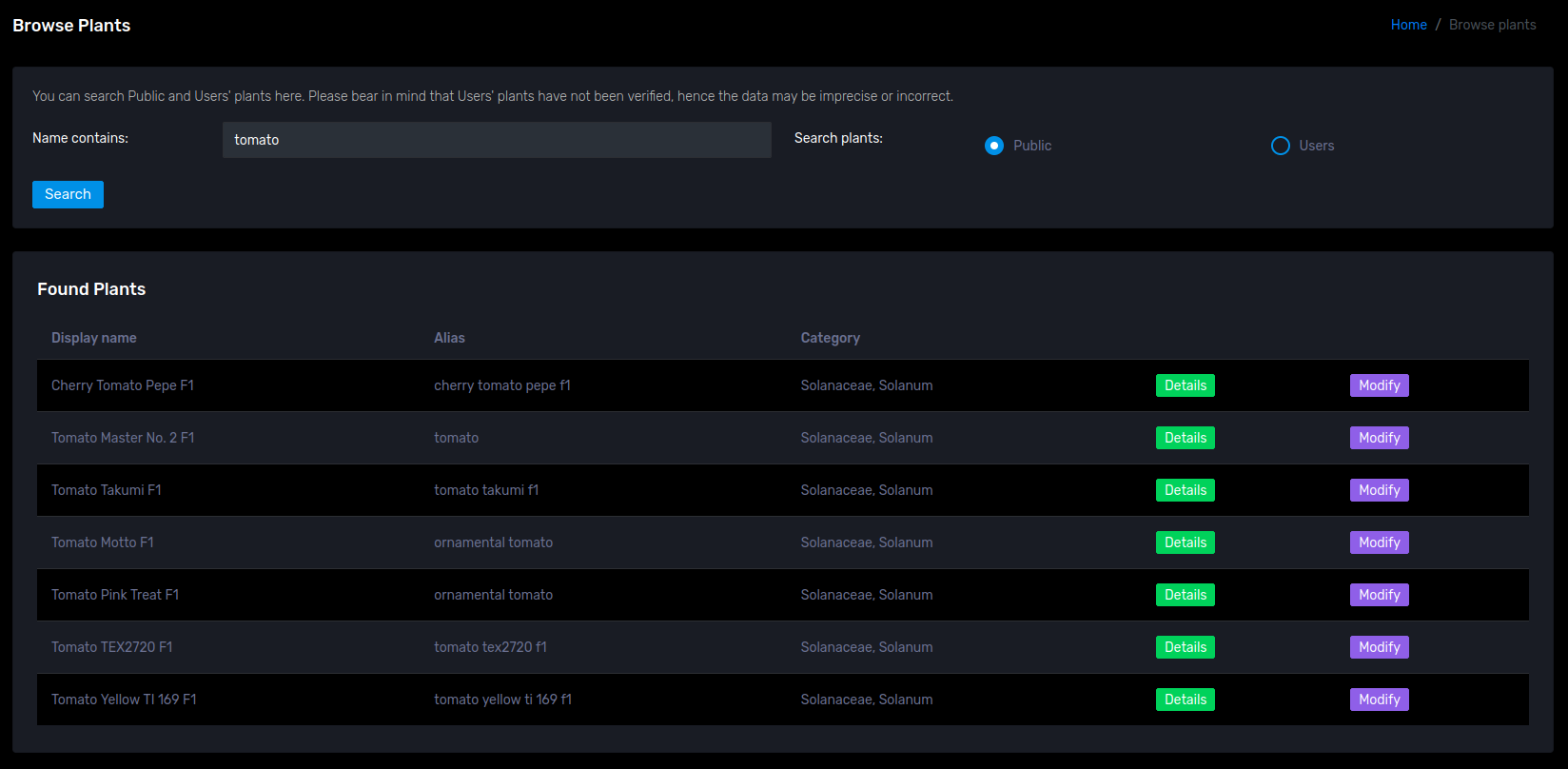Modify Tomato TEX2720 F1 plant
Image resolution: width=1568 pixels, height=769 pixels.
pyautogui.click(x=1379, y=647)
